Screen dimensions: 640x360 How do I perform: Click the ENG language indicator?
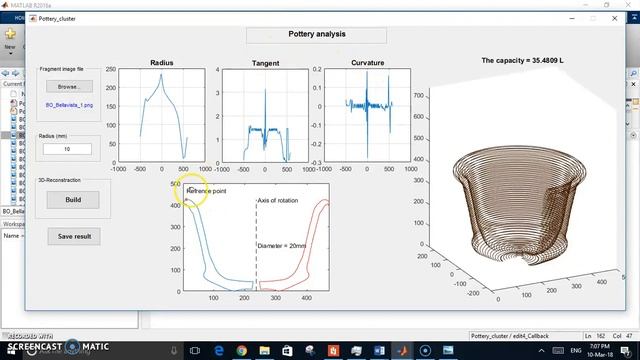576,351
